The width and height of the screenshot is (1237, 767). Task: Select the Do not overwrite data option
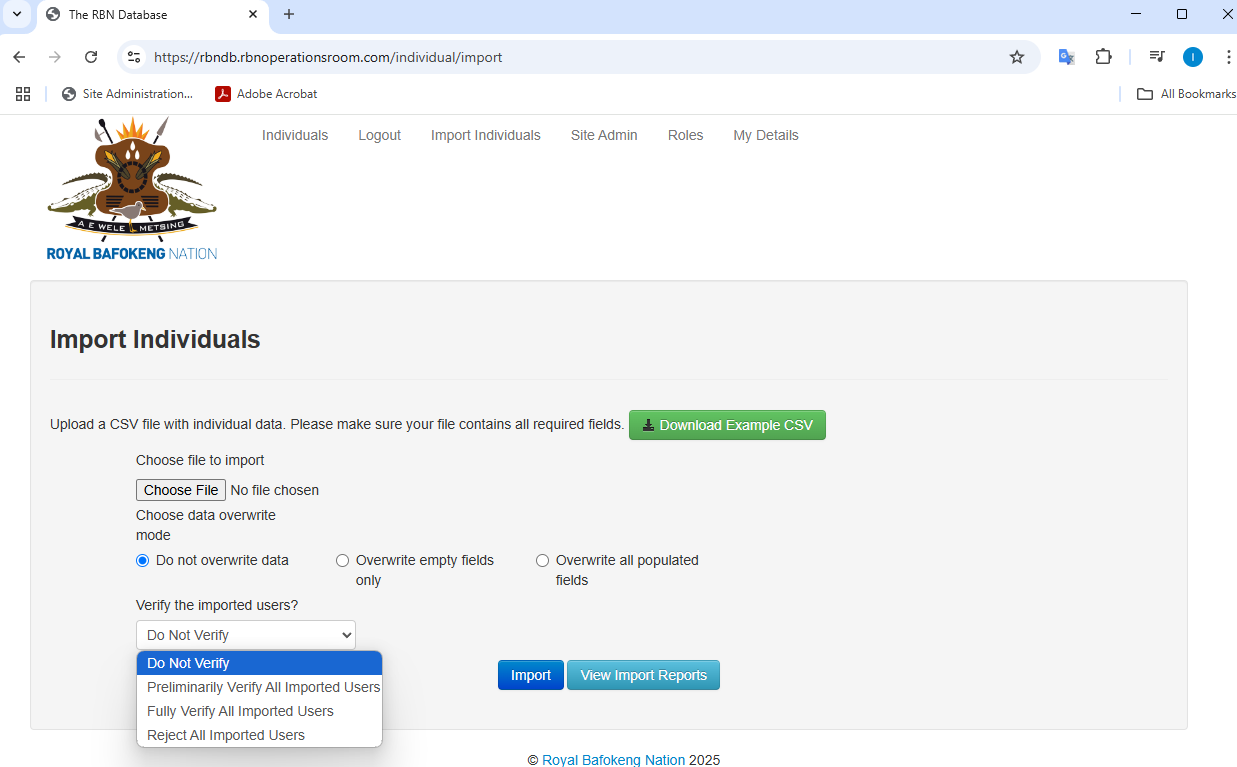143,561
